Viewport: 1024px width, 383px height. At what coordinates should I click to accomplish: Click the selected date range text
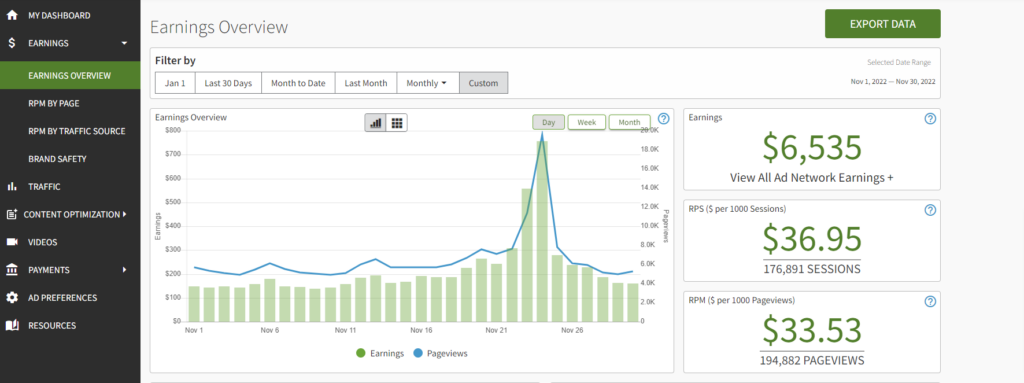point(893,82)
